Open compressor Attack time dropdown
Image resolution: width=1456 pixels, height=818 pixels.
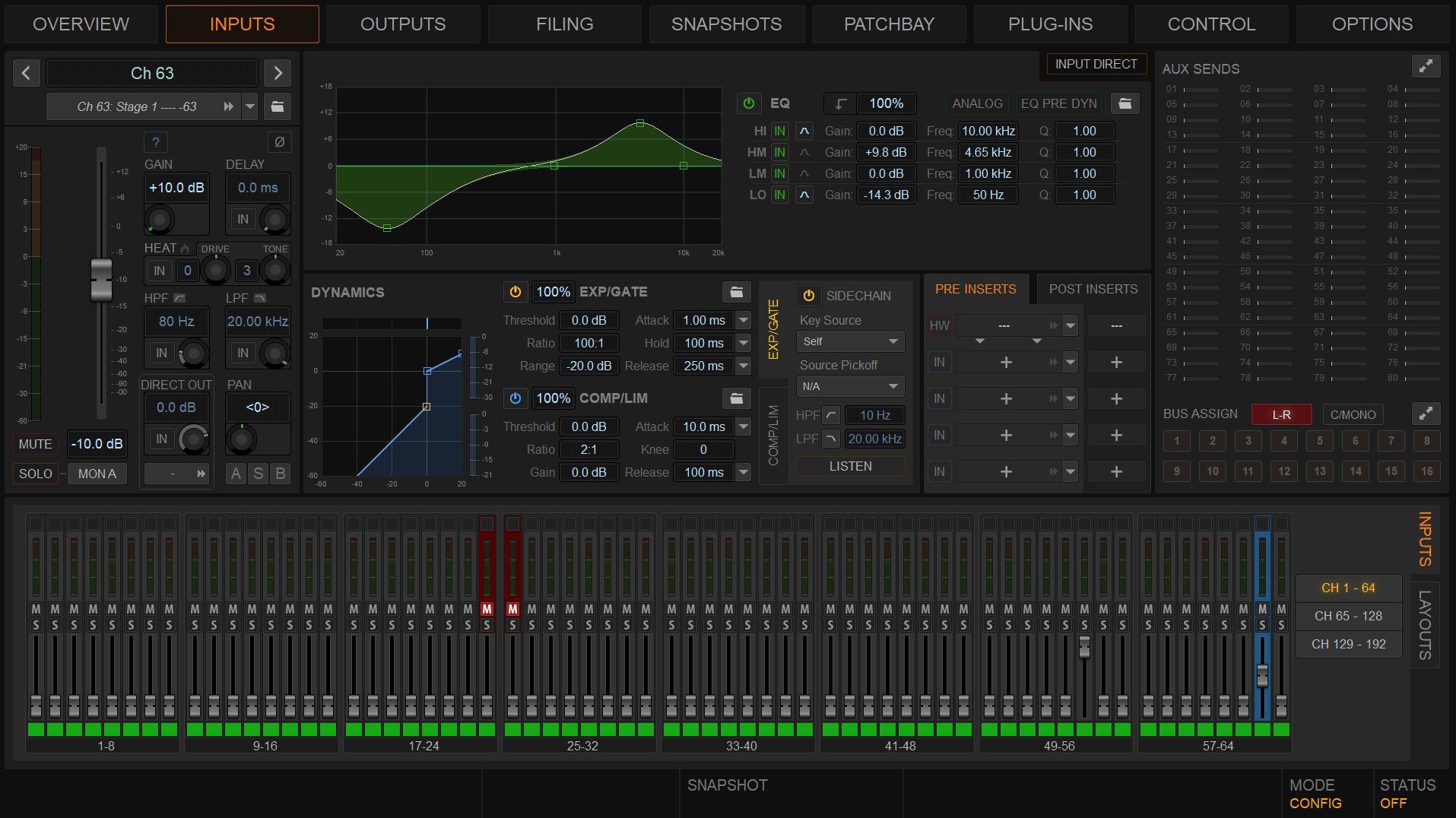click(x=744, y=427)
